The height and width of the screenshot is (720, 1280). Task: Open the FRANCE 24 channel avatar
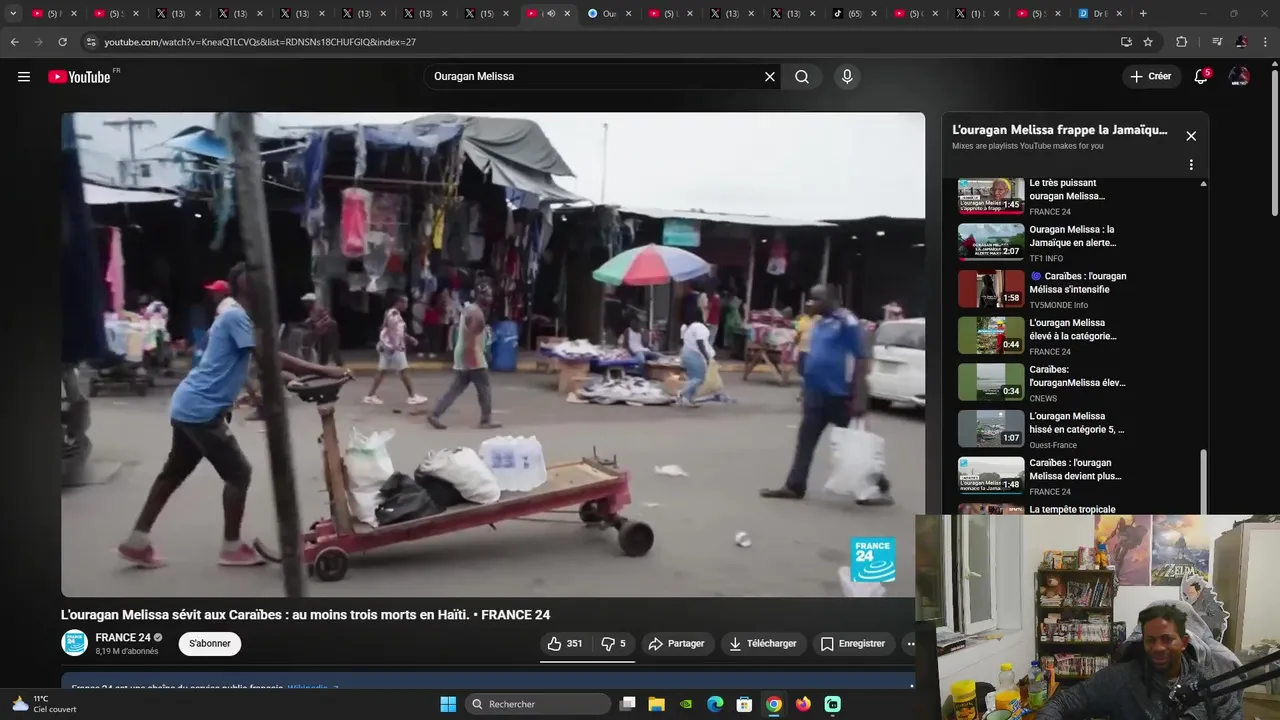[75, 643]
